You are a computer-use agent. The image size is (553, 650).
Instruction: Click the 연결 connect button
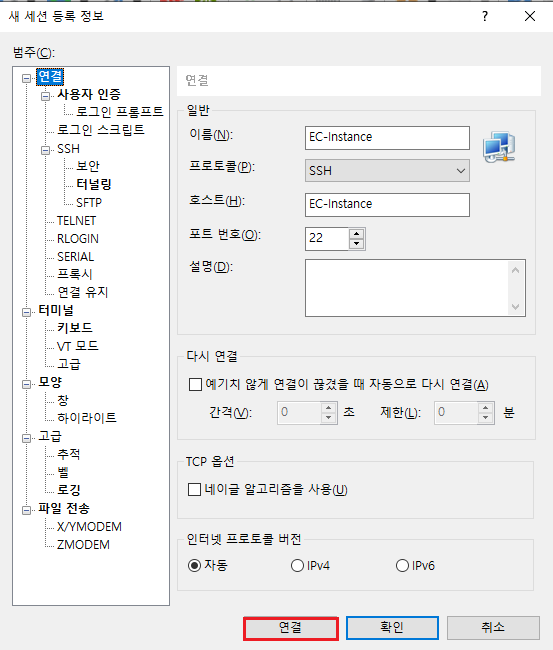coord(291,628)
